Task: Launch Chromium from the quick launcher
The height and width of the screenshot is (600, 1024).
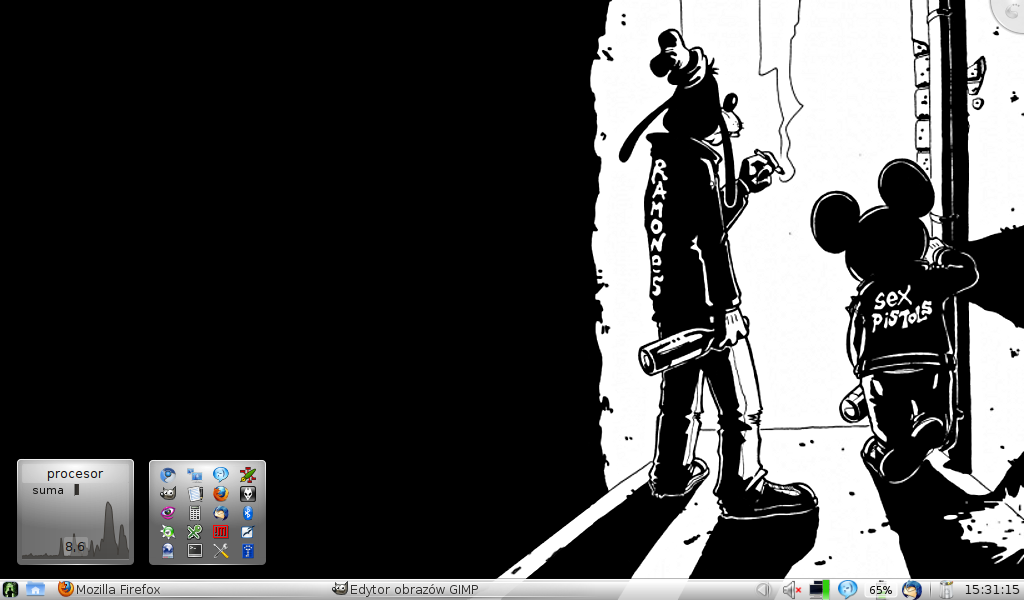Action: (x=168, y=475)
